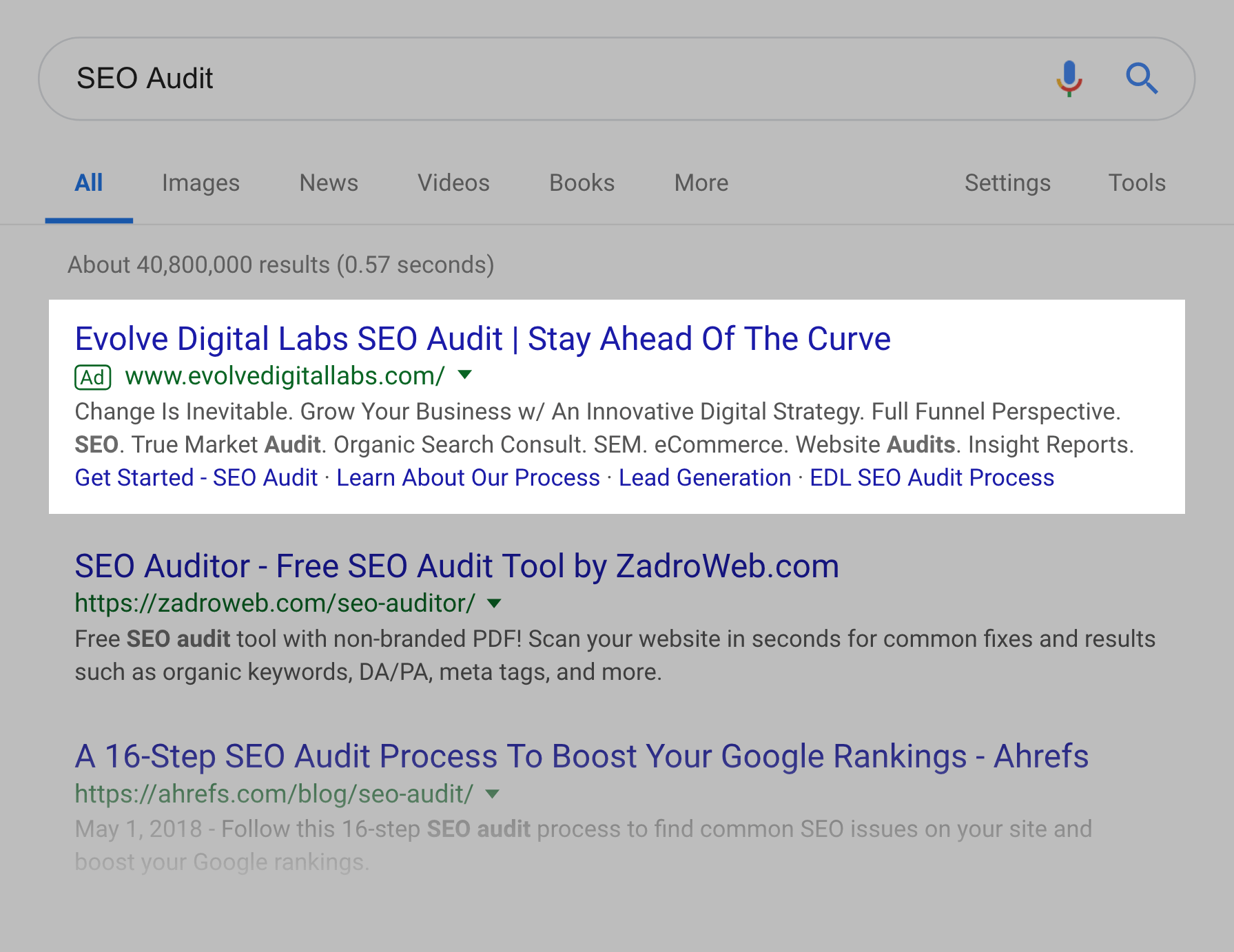Click the microphone voice search icon
The height and width of the screenshot is (952, 1234).
(x=1069, y=79)
